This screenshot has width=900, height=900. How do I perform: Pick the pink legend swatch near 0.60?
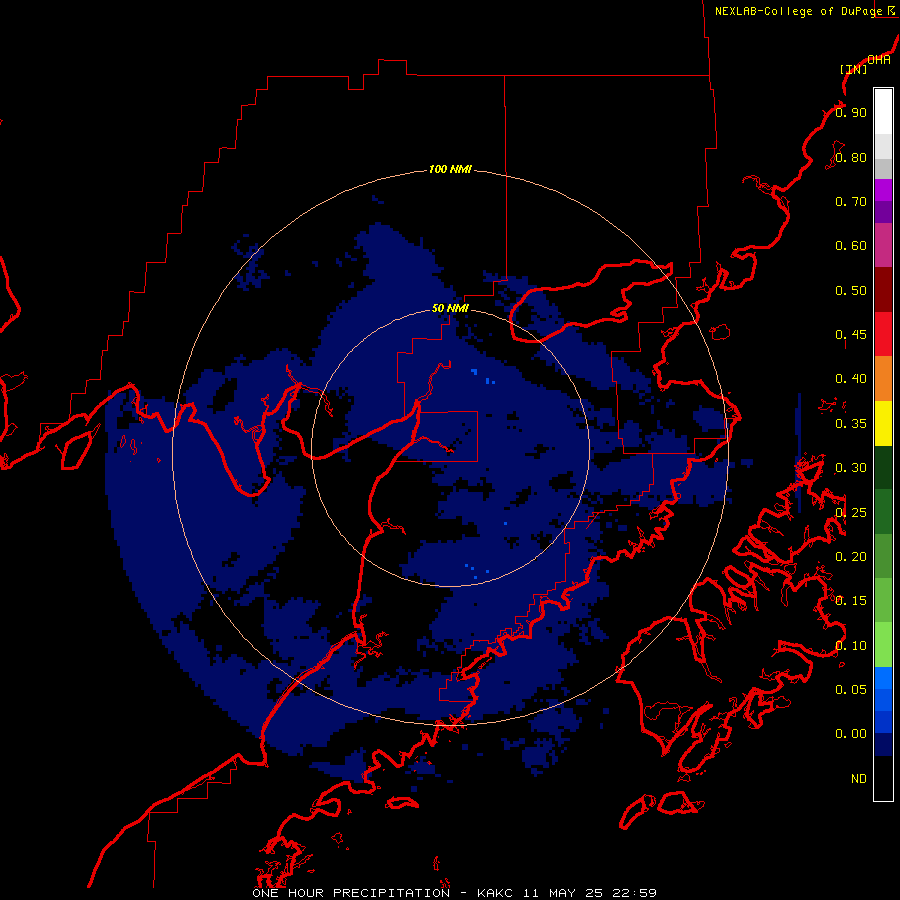pos(883,245)
